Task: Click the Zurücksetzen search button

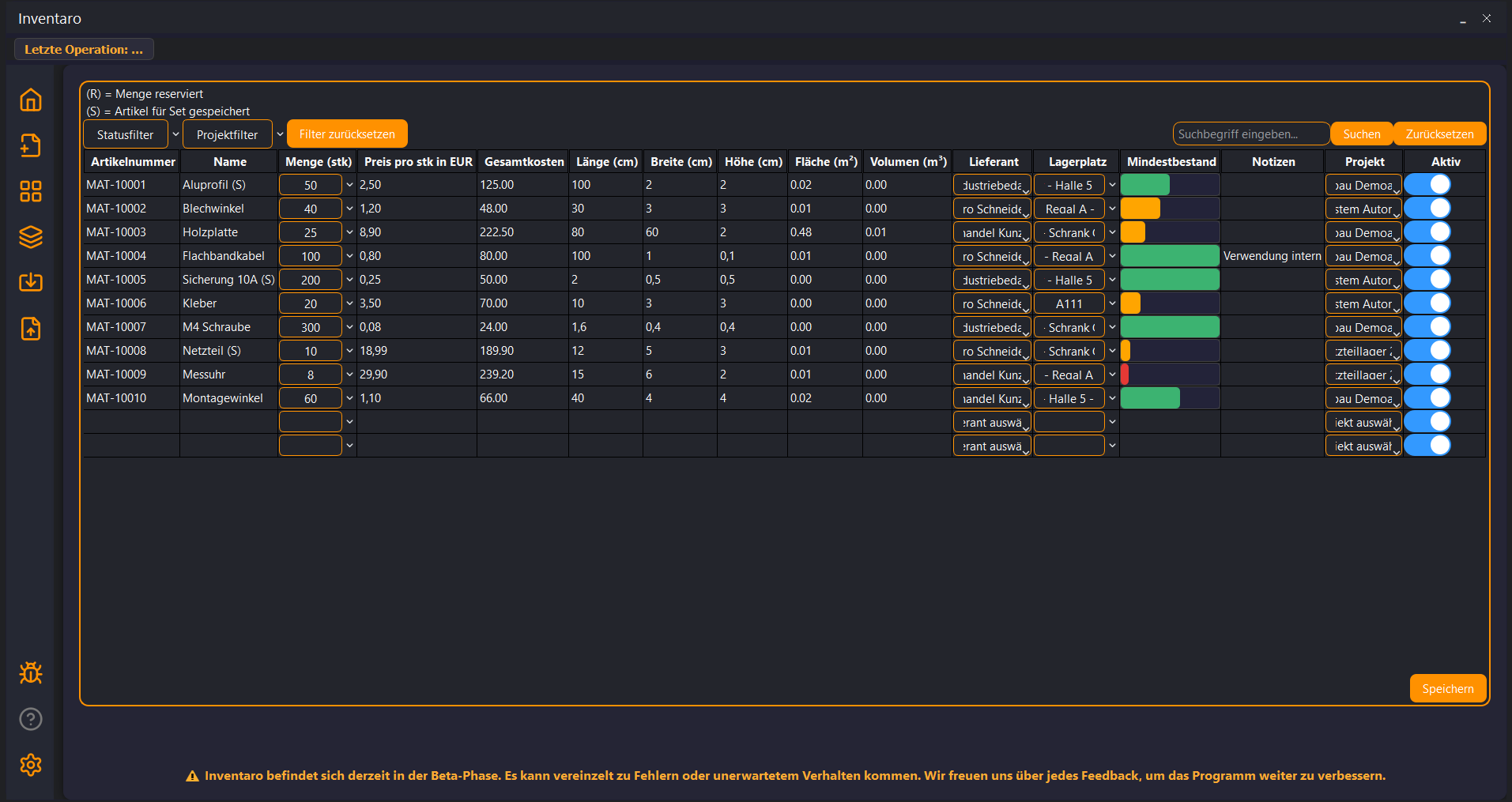Action: [x=1439, y=134]
